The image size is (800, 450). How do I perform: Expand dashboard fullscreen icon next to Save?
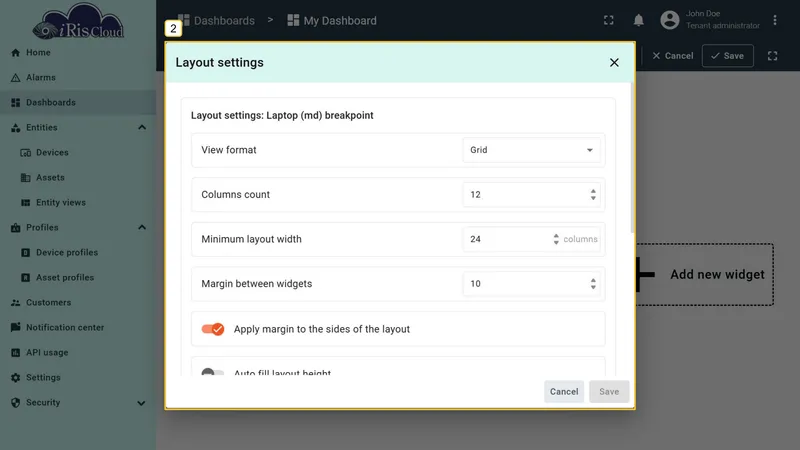pos(772,56)
